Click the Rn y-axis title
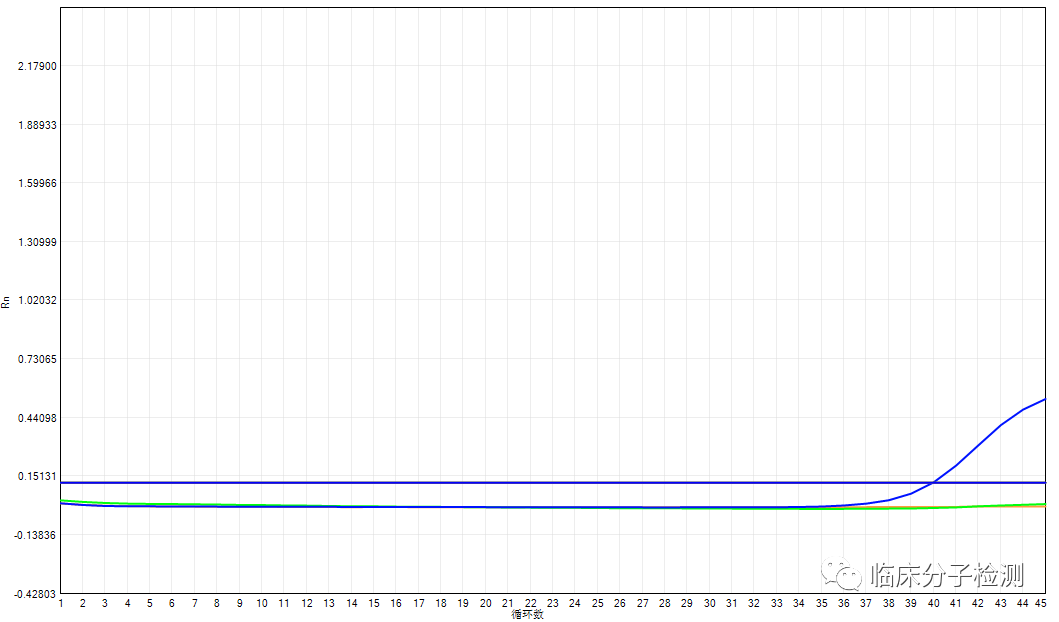Image resolution: width=1059 pixels, height=622 pixels. coord(6,299)
